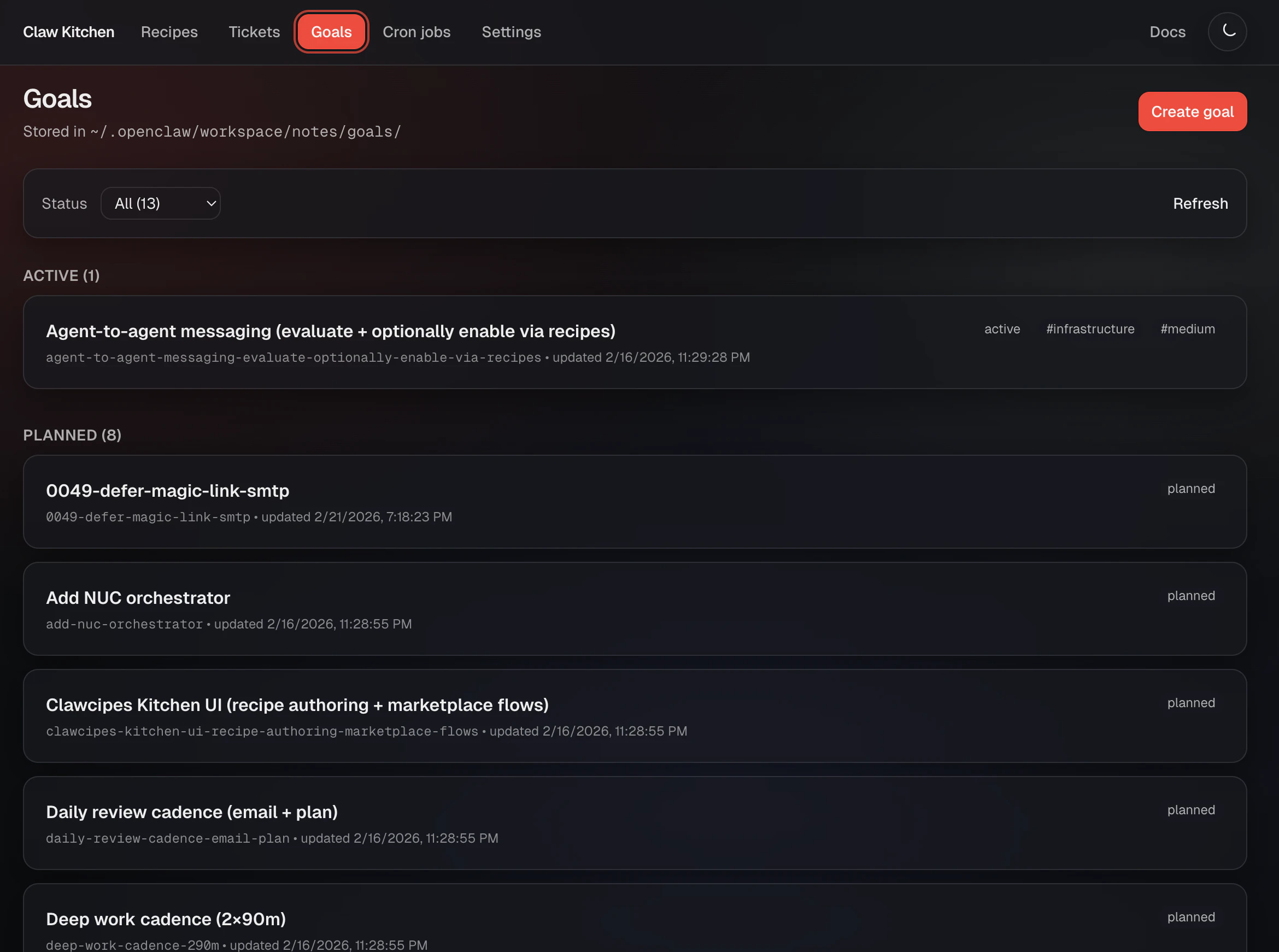Viewport: 1279px width, 952px height.
Task: Open the 0049-defer-magic-link-smtp goal
Action: pyautogui.click(x=167, y=491)
